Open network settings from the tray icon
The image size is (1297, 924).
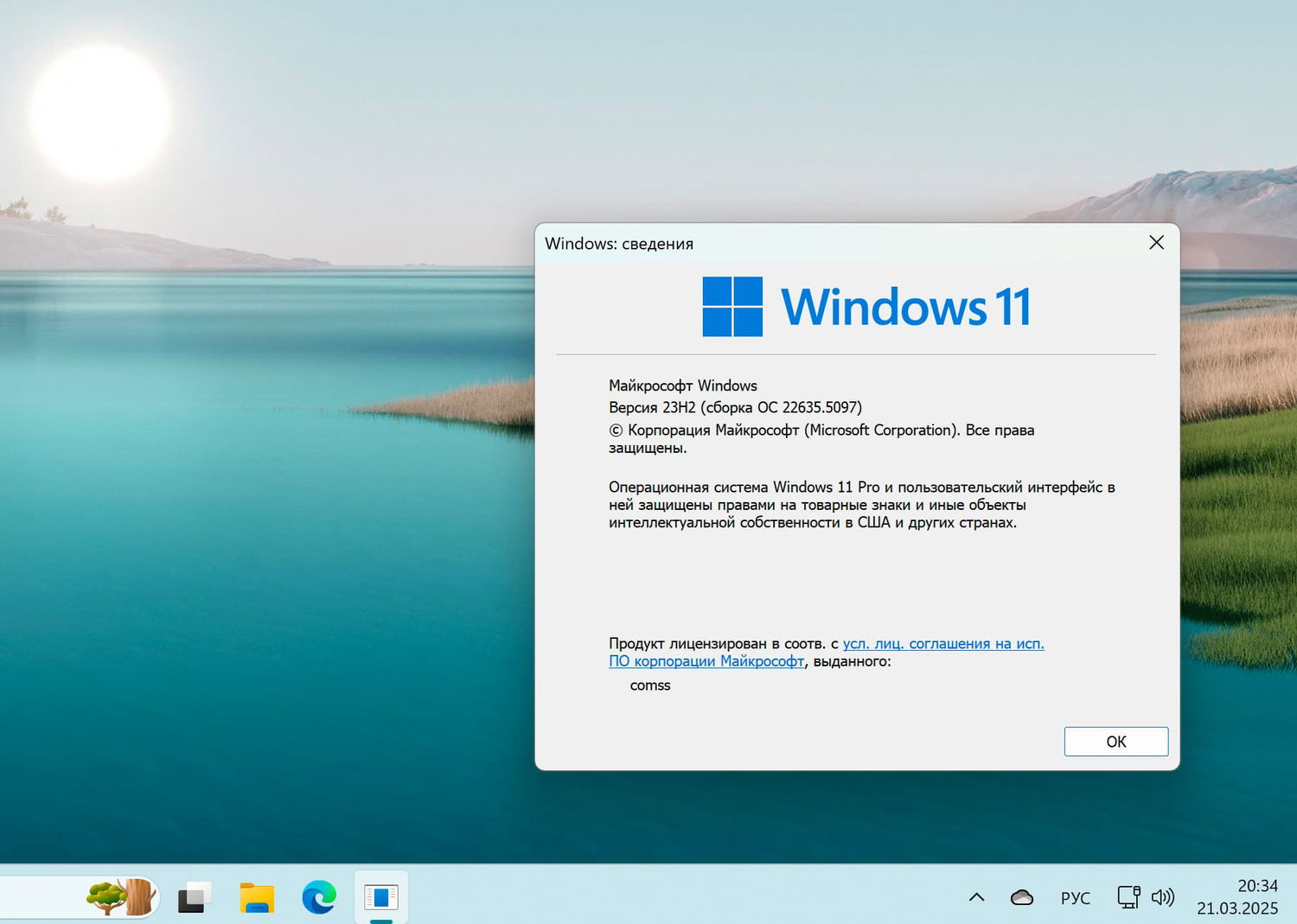tap(1128, 897)
